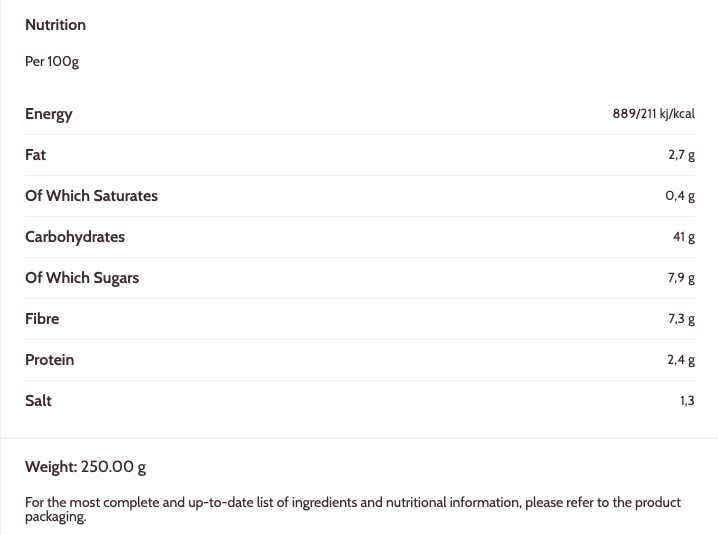Screen dimensions: 718x535
Task: Select the 7,3 g fibre value
Action: 681,319
